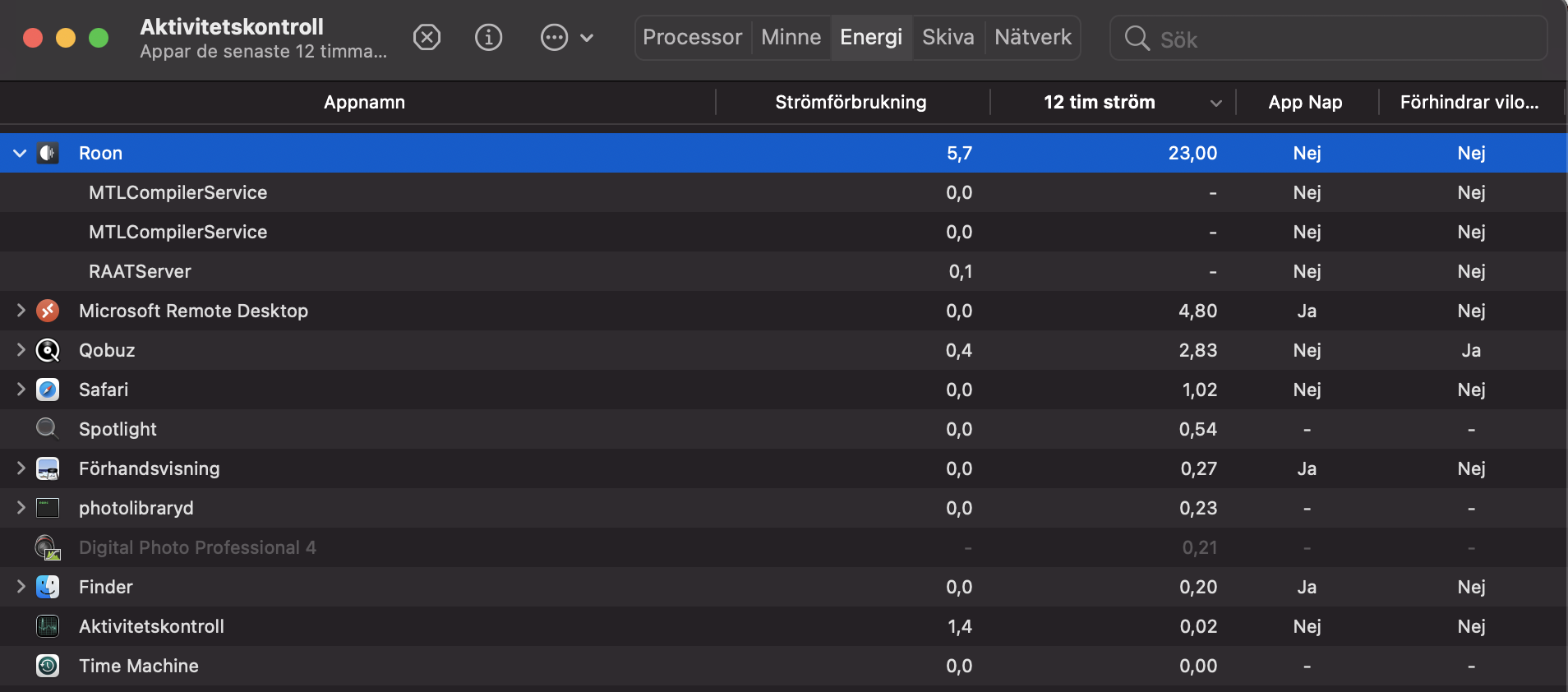Screen dimensions: 1568x692
Task: Select the Finder row name
Action: click(x=105, y=587)
